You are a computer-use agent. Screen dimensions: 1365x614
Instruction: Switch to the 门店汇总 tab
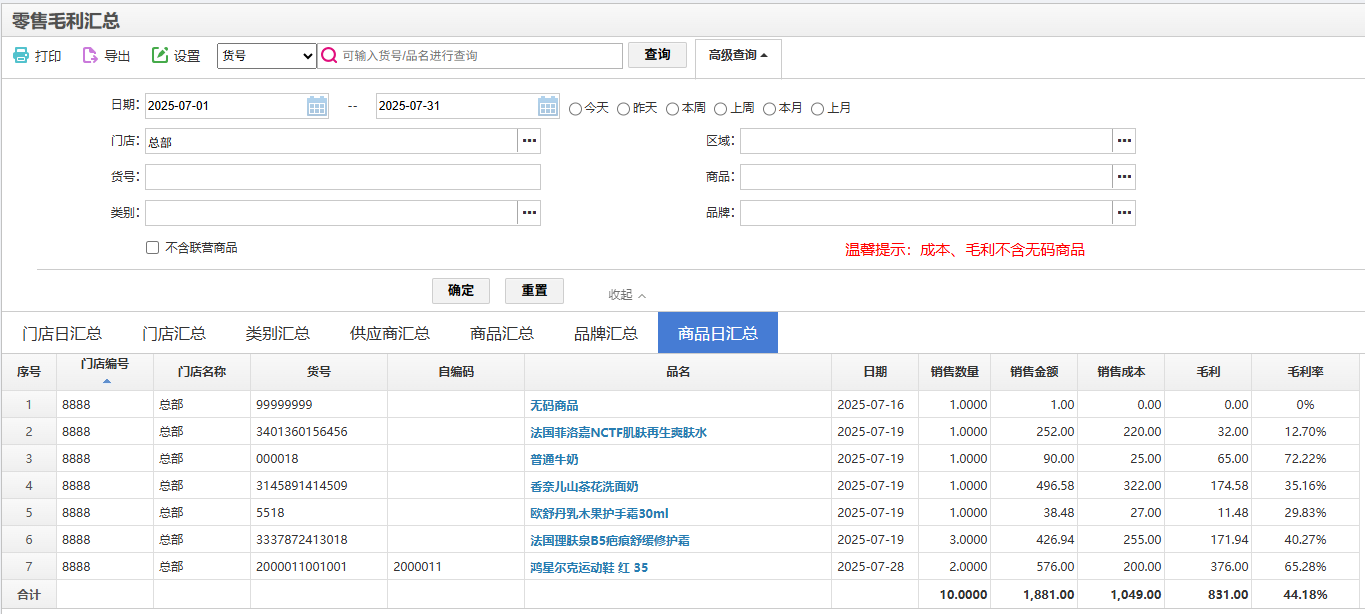pyautogui.click(x=174, y=333)
